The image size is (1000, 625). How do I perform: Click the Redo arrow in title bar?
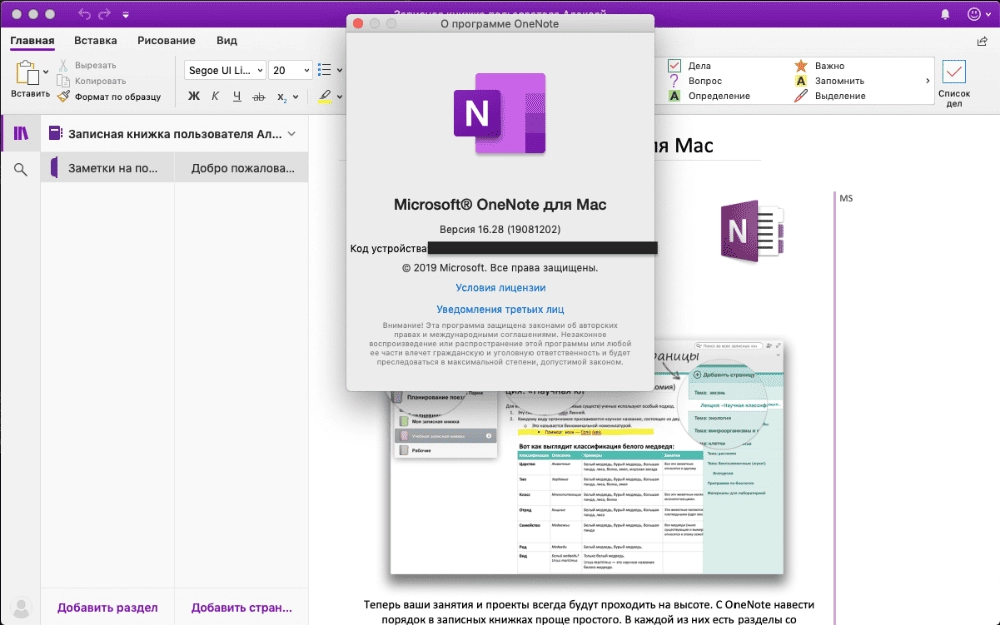point(105,13)
